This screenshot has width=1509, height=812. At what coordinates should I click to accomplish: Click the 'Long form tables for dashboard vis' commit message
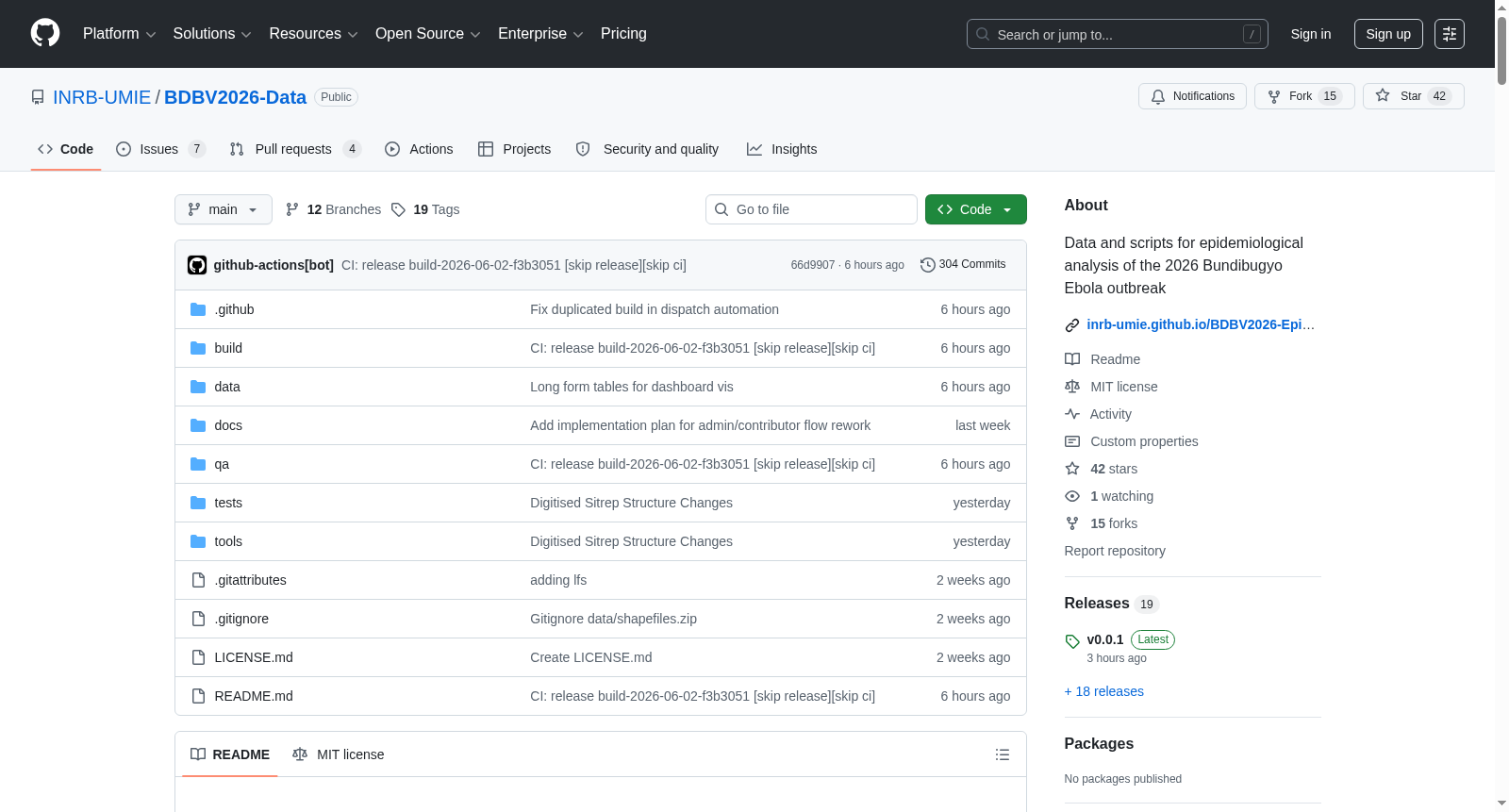click(x=632, y=387)
